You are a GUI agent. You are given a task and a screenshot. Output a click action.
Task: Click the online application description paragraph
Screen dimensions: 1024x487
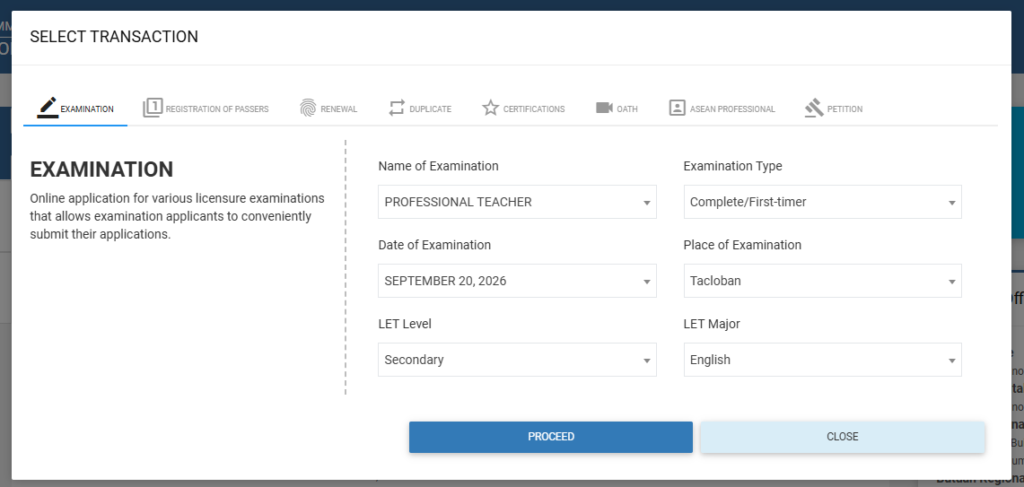pos(177,216)
